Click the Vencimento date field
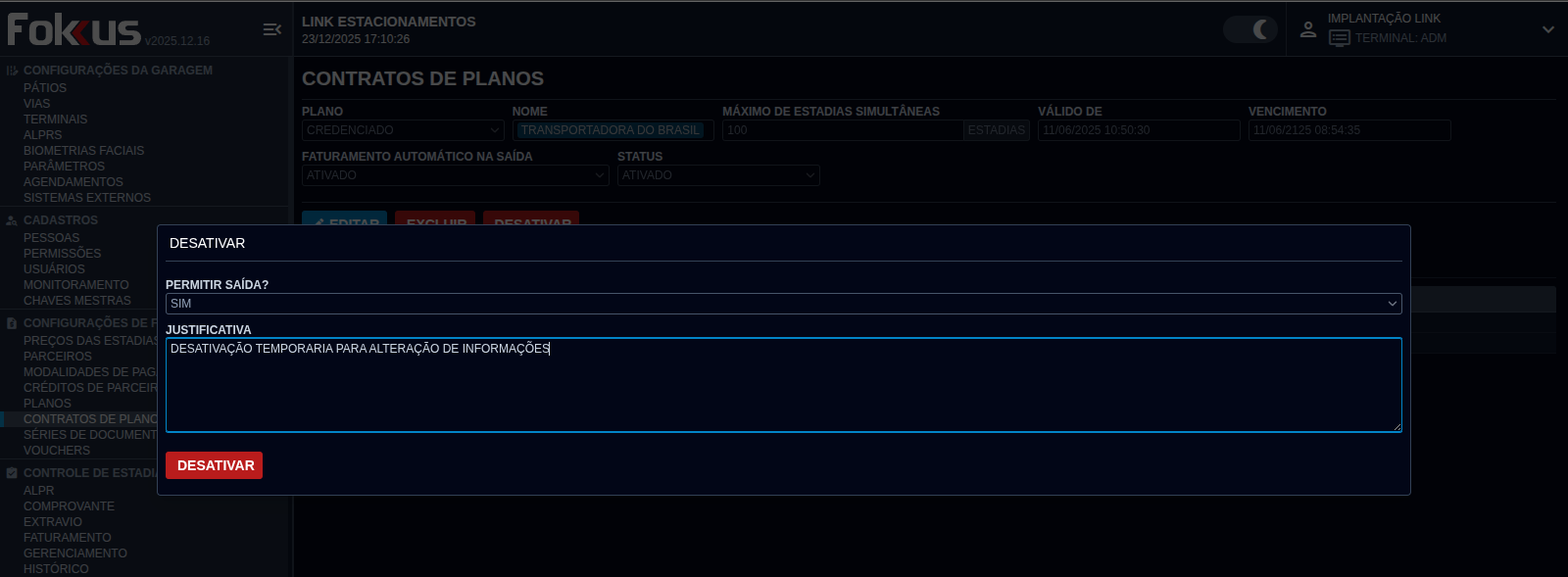1568x577 pixels. pos(1348,130)
